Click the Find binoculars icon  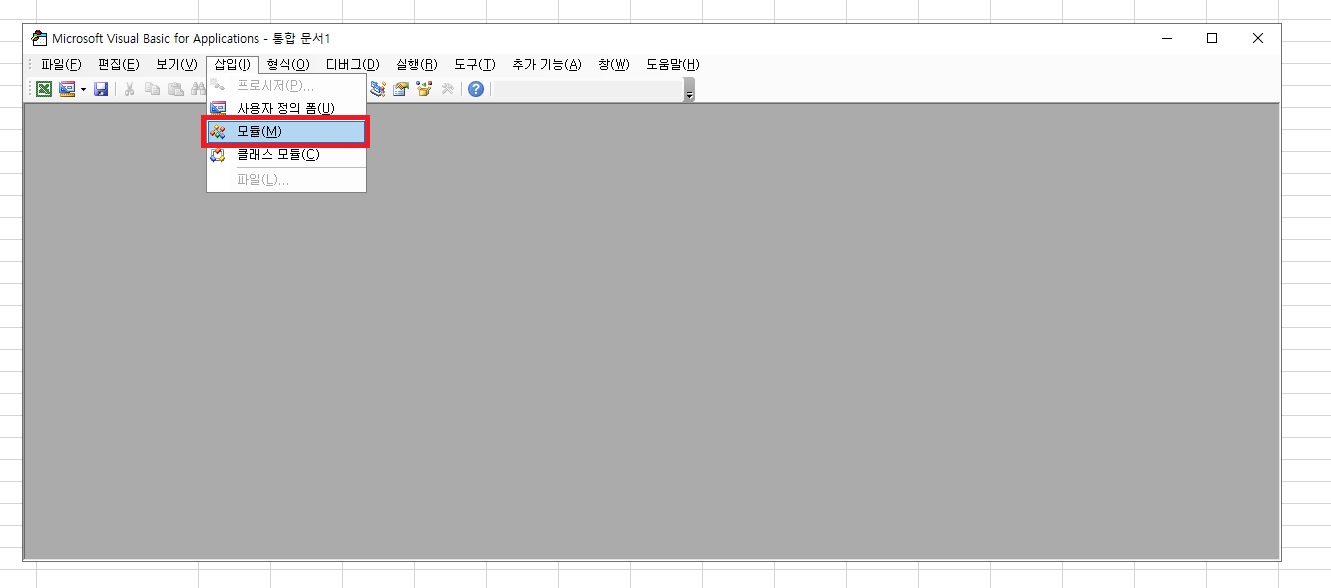click(198, 89)
